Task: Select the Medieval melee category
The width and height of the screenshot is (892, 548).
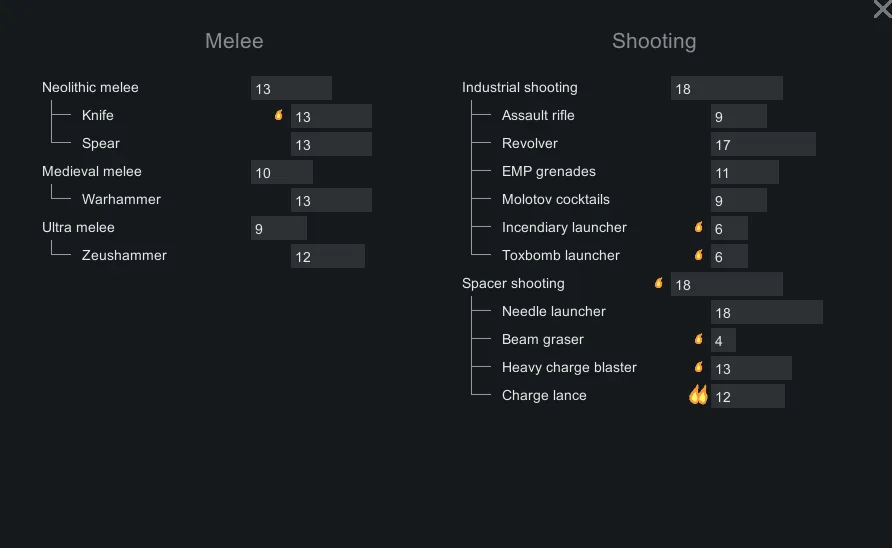Action: pyautogui.click(x=92, y=171)
